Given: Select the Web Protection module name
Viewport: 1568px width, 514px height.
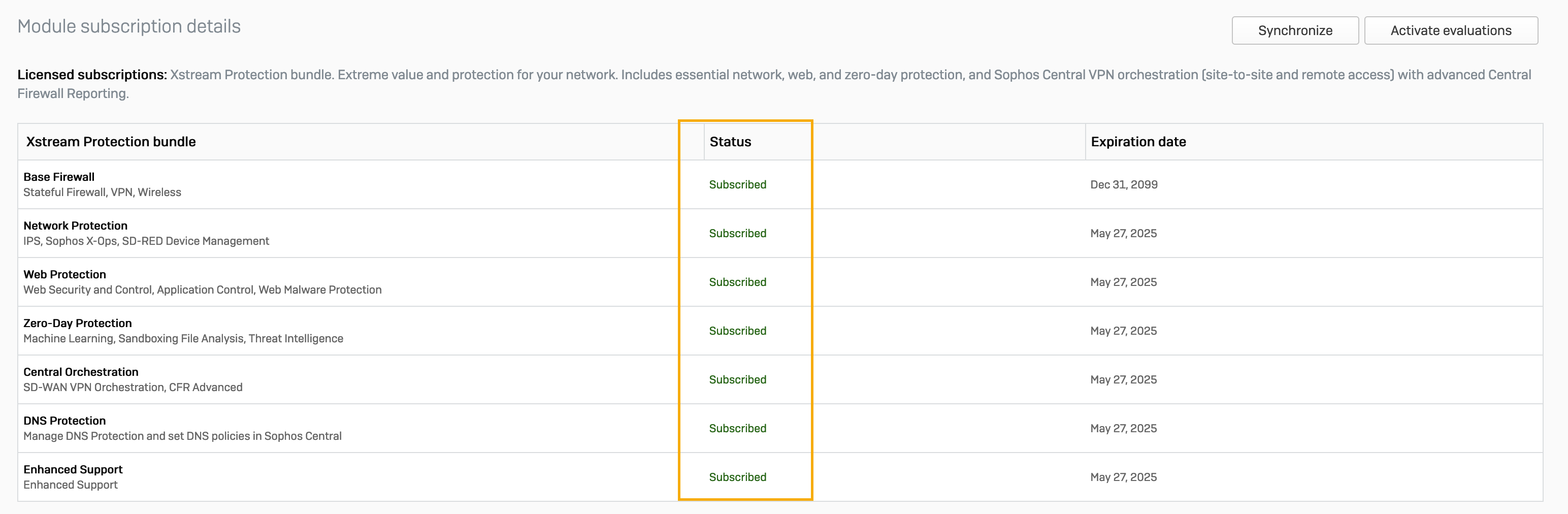Looking at the screenshot, I should [64, 274].
